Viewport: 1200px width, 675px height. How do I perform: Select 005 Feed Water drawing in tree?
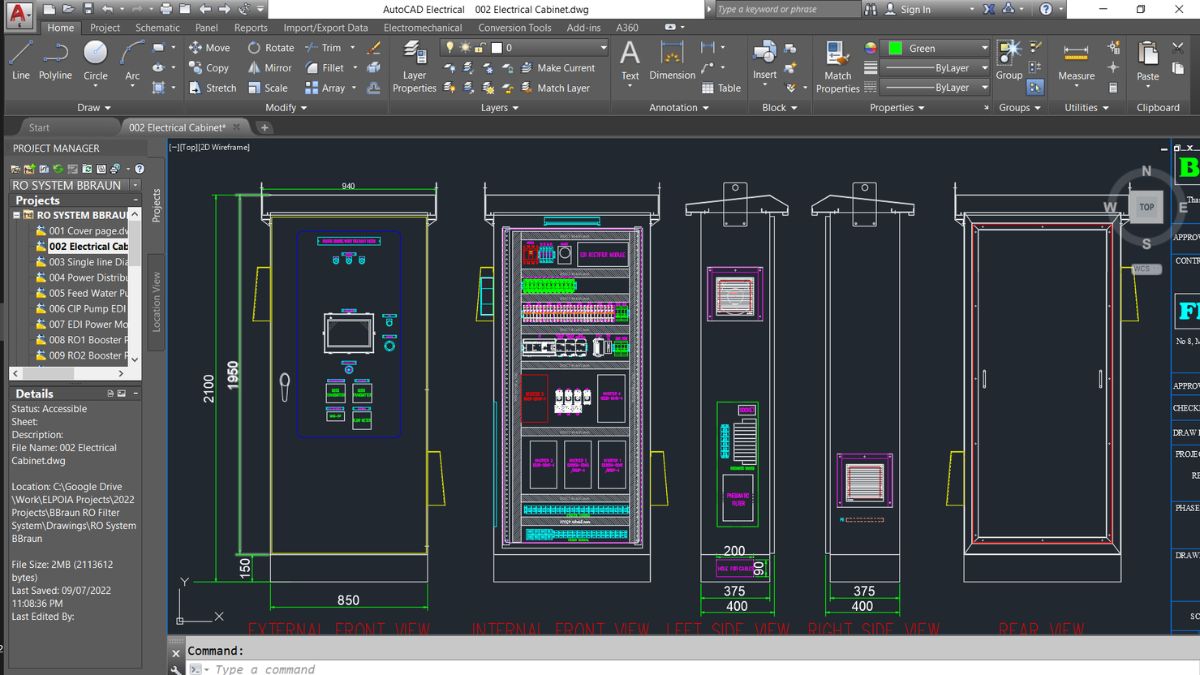[80, 293]
